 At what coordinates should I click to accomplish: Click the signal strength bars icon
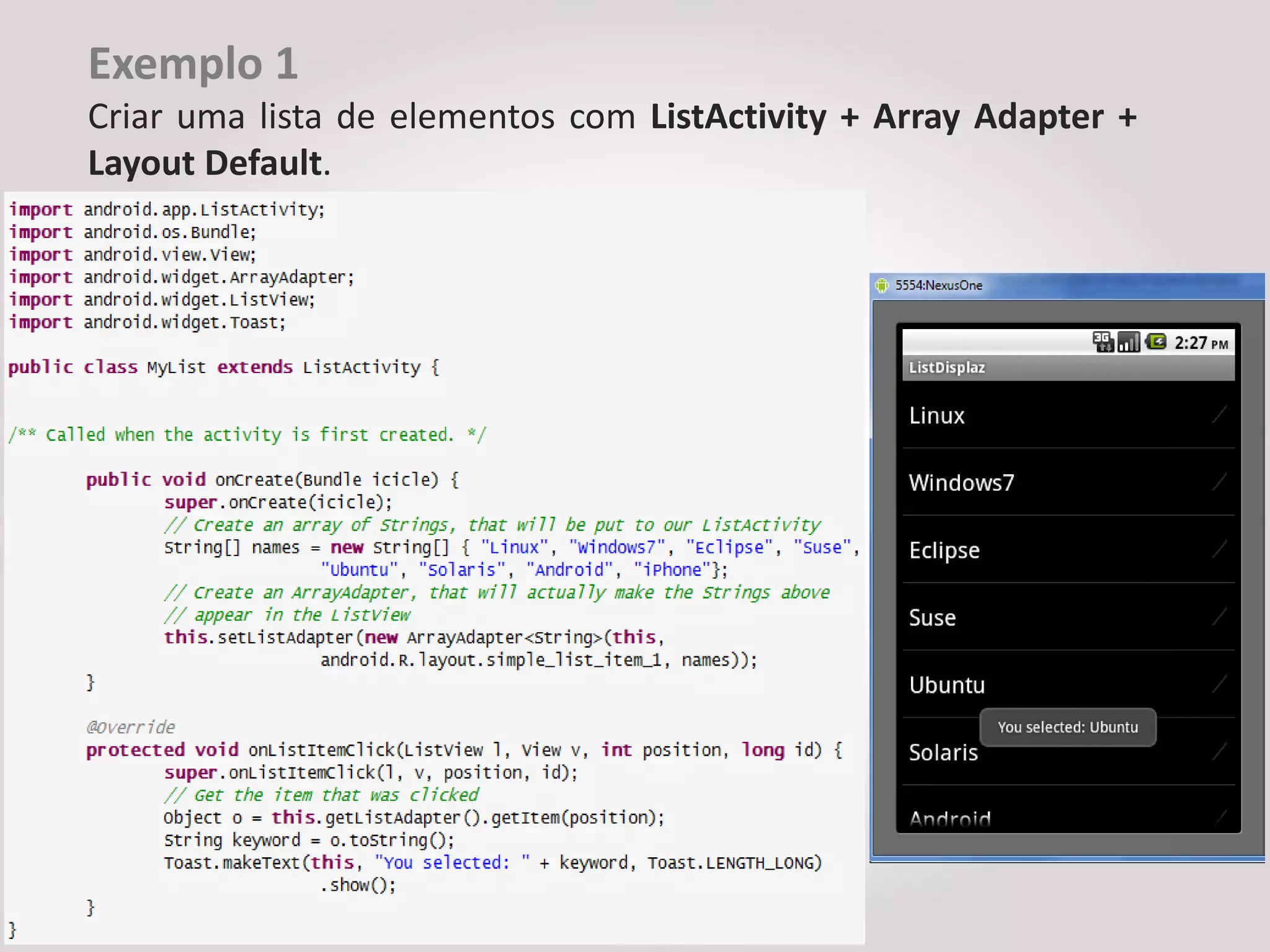[1129, 342]
